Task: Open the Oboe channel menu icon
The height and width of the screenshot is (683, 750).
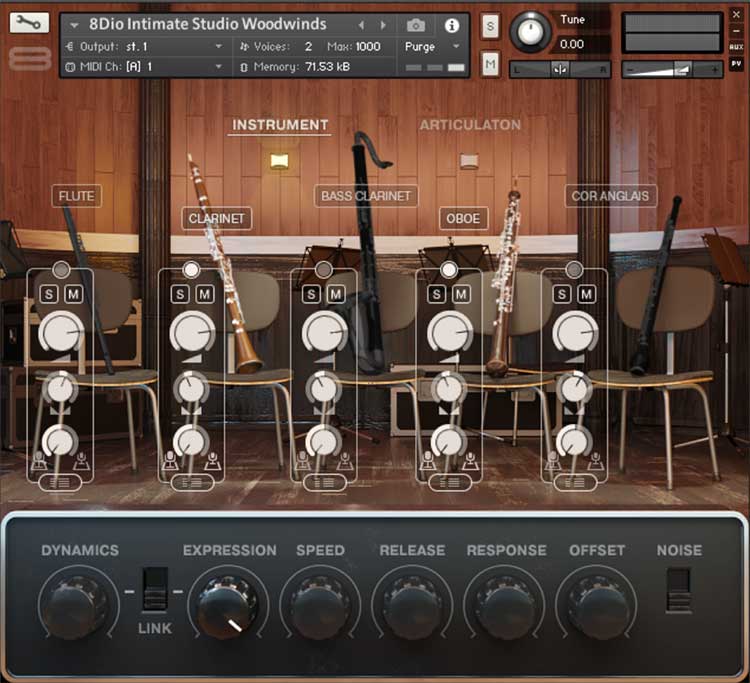Action: click(450, 483)
